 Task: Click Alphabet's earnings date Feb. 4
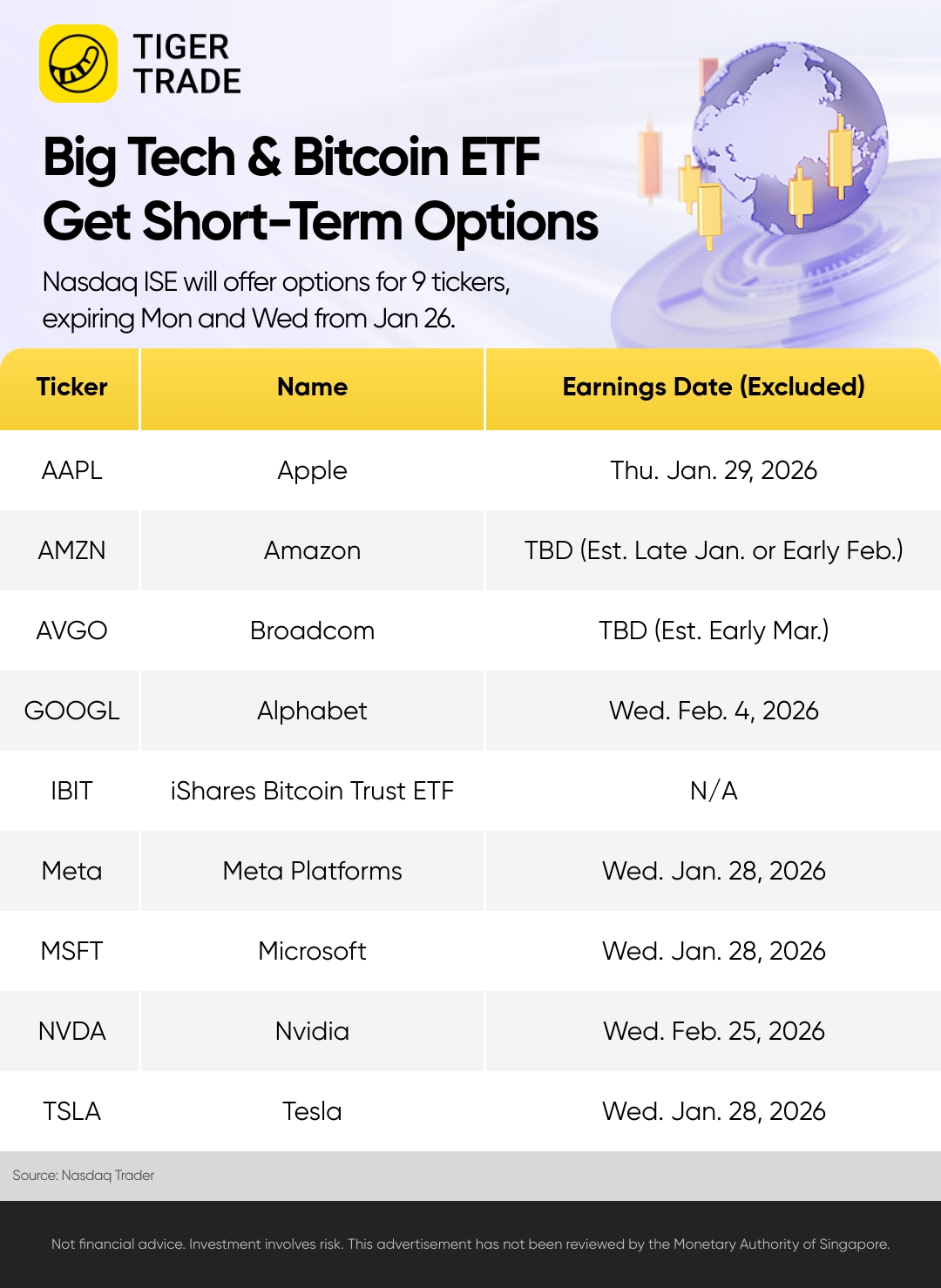point(714,711)
